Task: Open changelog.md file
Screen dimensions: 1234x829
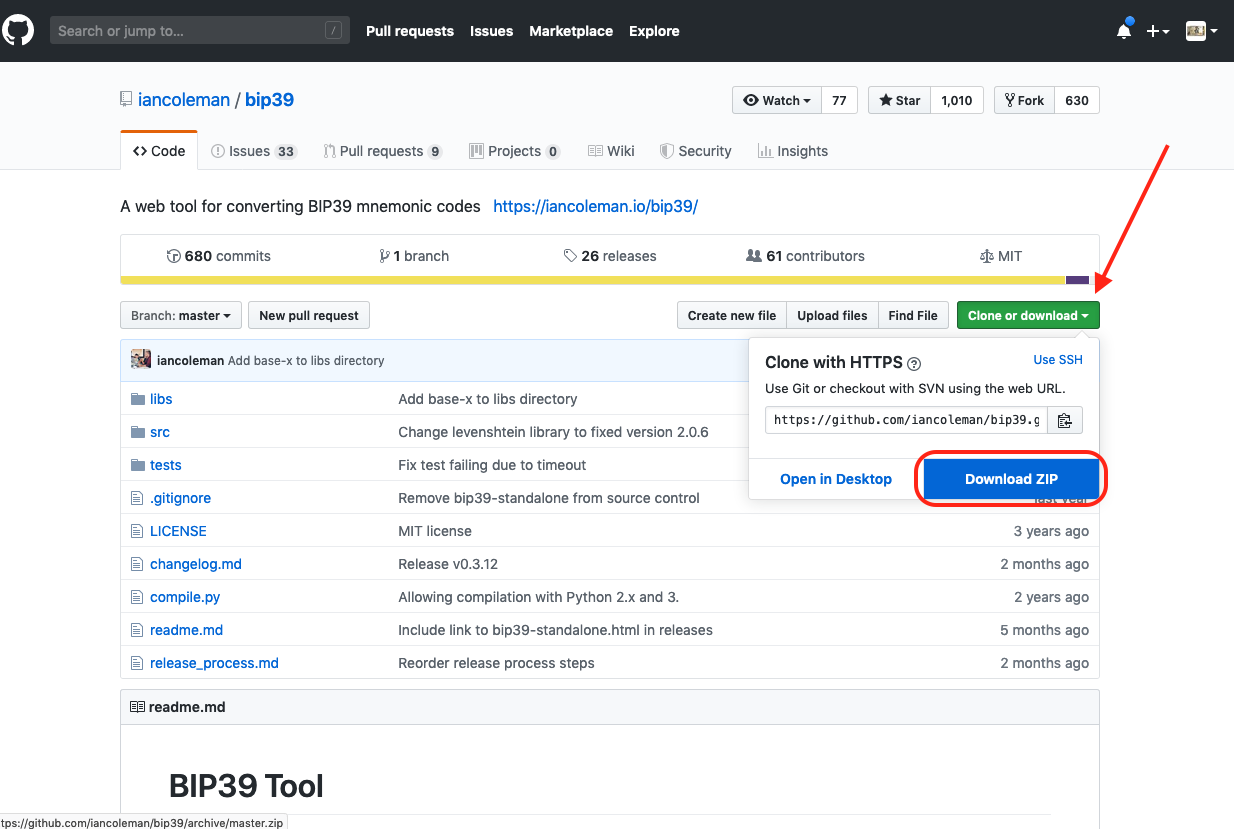Action: (x=196, y=564)
